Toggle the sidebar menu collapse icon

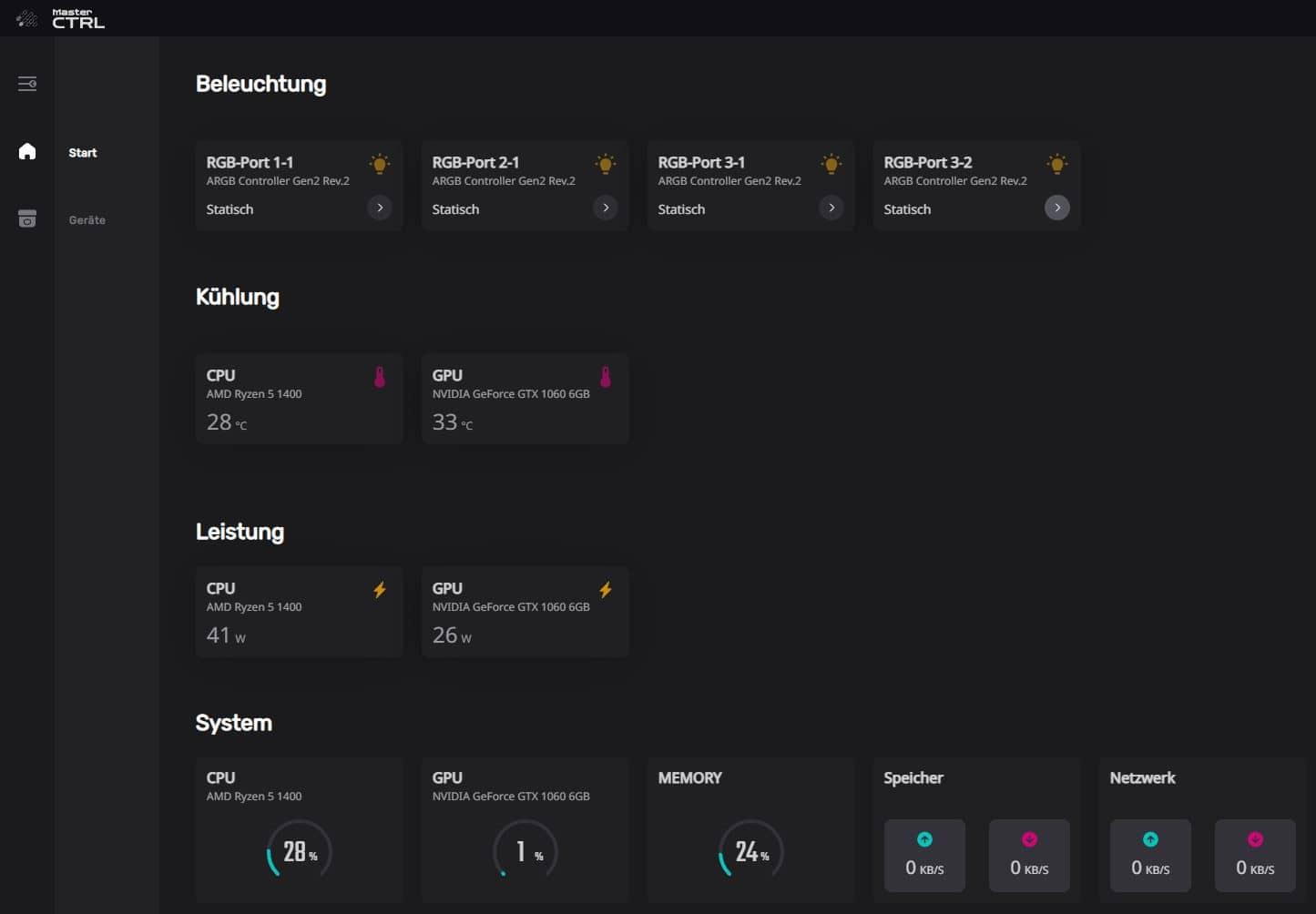tap(27, 84)
